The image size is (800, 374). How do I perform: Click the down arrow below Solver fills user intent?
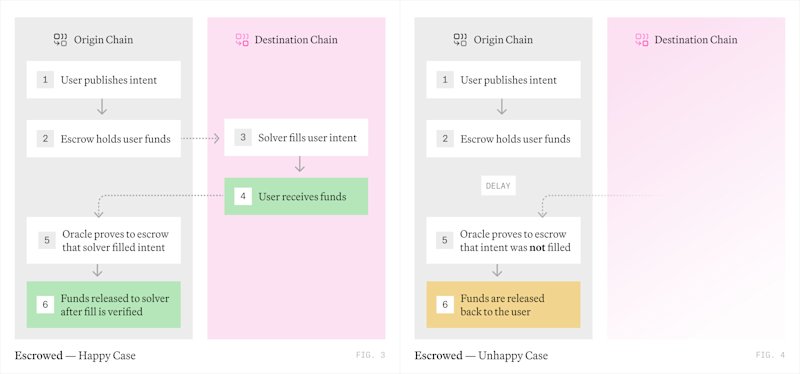pyautogui.click(x=300, y=164)
